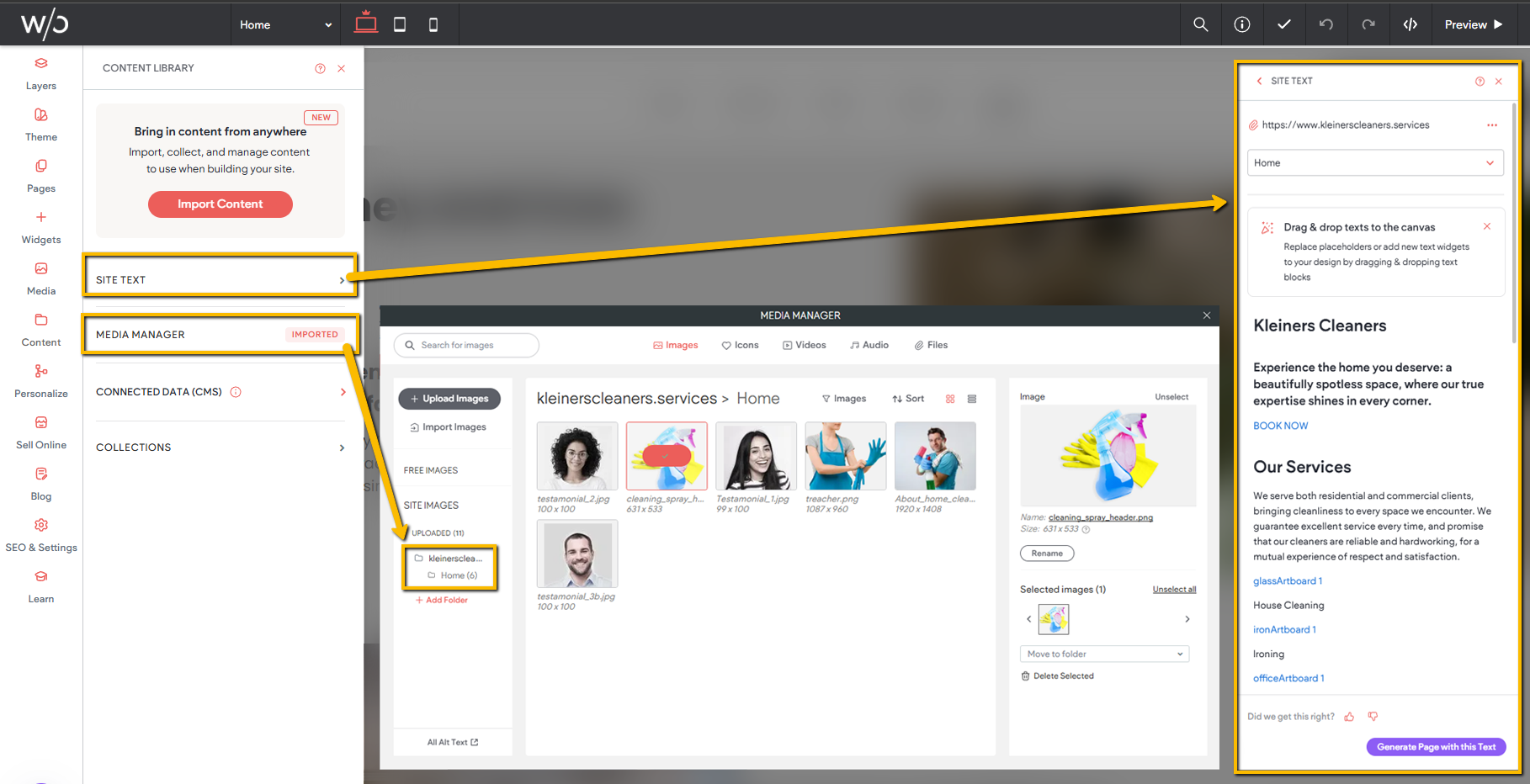Open the Theme panel
The height and width of the screenshot is (784, 1530).
[x=41, y=125]
